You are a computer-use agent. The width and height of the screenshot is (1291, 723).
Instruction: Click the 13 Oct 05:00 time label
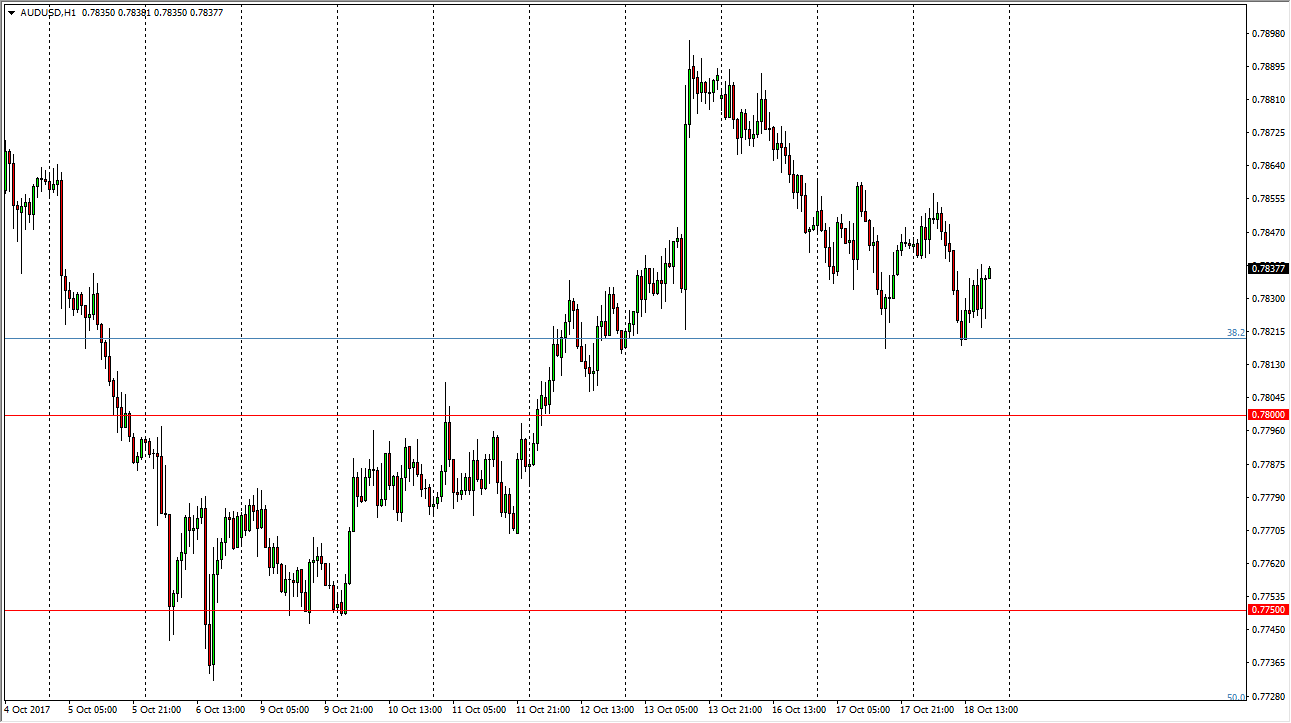coord(671,710)
